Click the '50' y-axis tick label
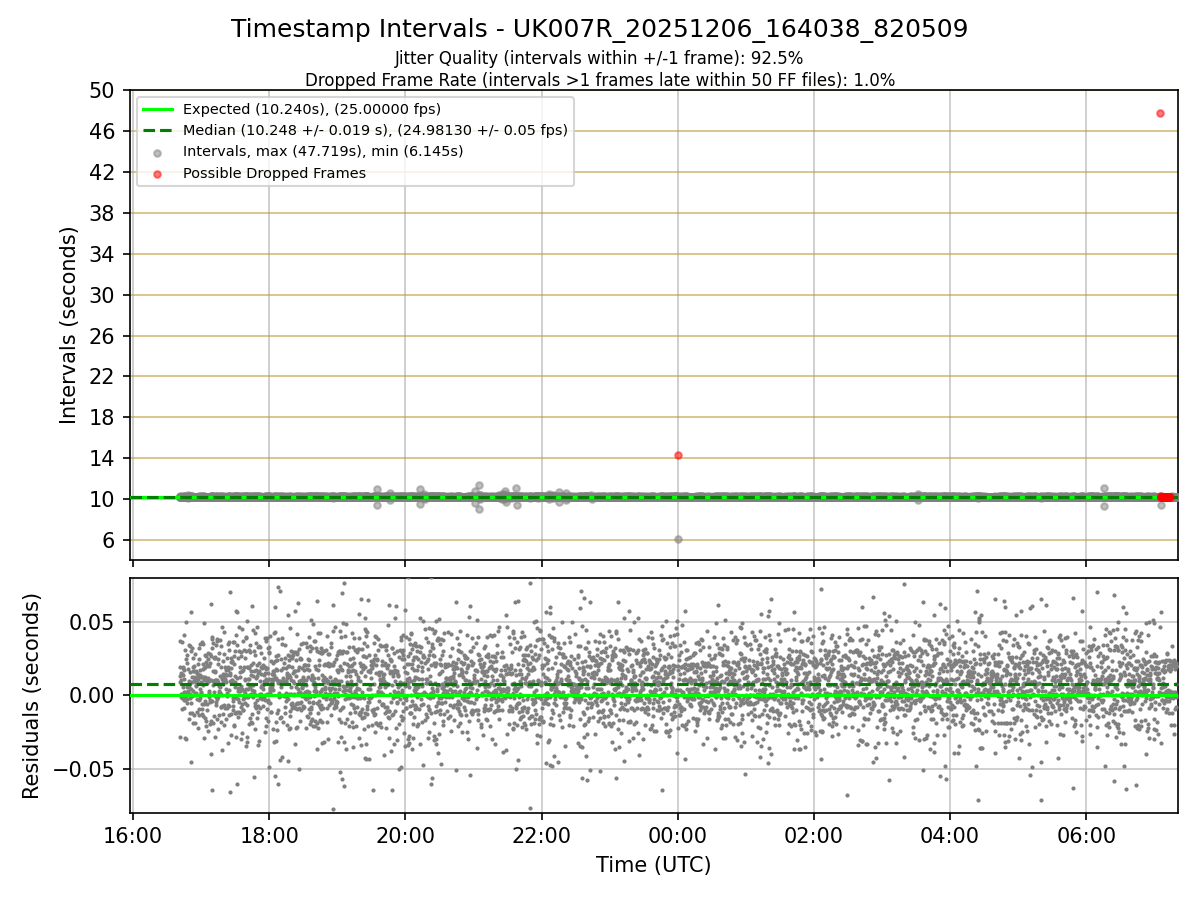 [103, 91]
